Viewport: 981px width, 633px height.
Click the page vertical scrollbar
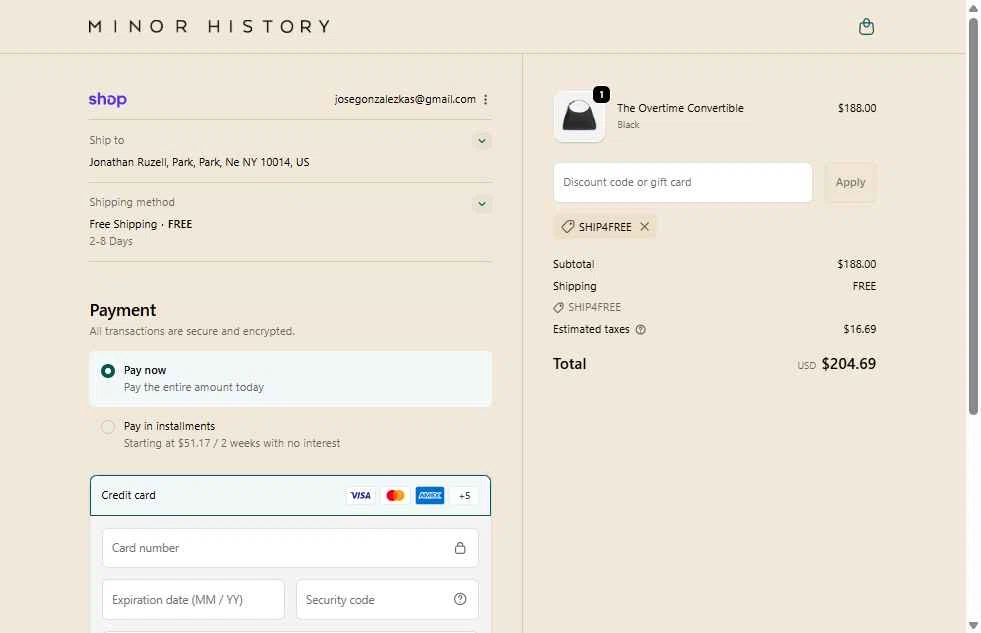[x=973, y=216]
